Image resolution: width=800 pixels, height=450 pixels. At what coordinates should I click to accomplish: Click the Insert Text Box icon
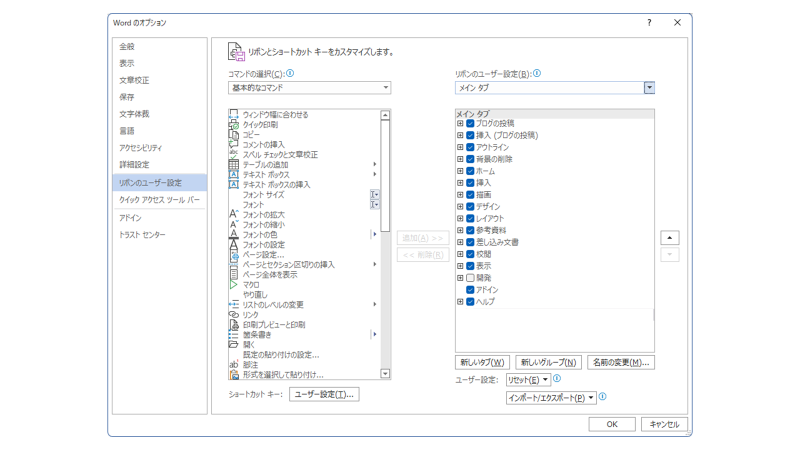(234, 185)
